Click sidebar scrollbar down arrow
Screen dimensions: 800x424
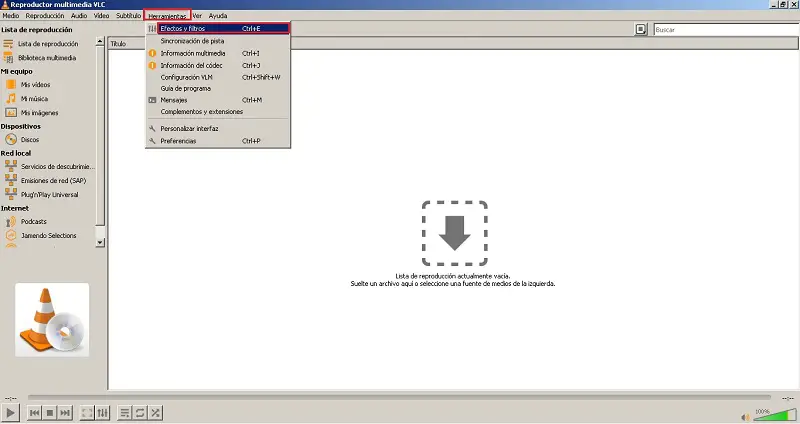click(100, 242)
